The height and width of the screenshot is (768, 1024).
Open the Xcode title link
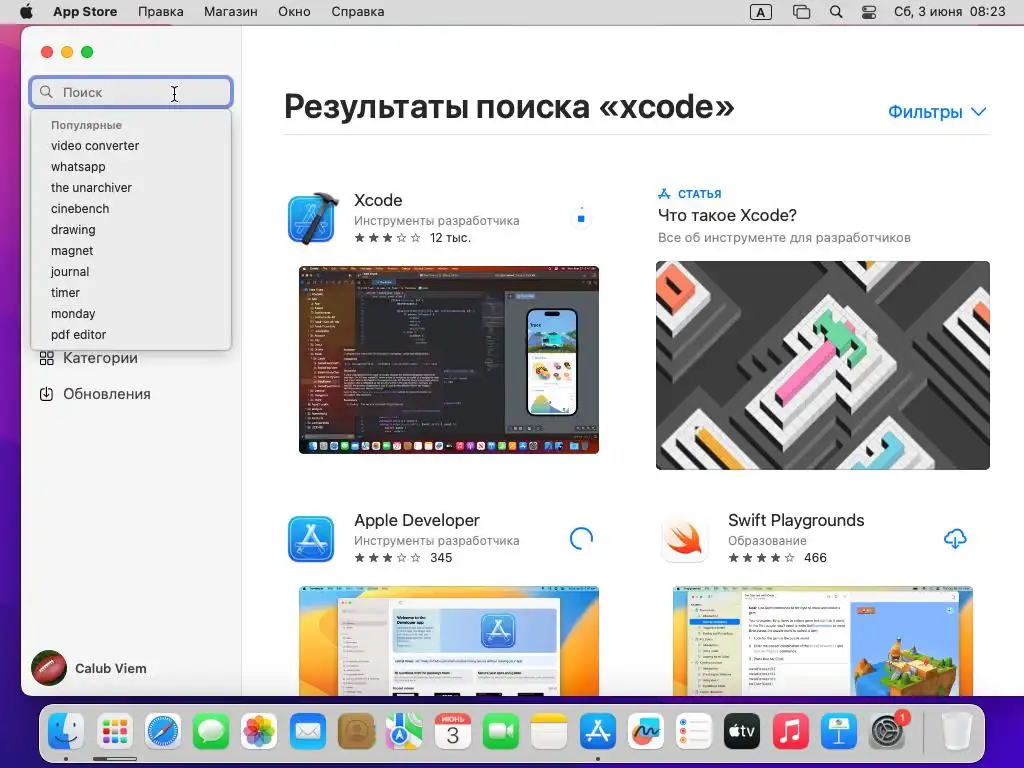377,200
